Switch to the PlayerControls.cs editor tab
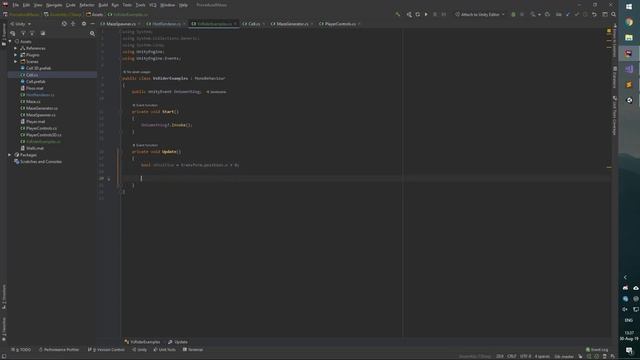The width and height of the screenshot is (640, 360). [x=340, y=24]
